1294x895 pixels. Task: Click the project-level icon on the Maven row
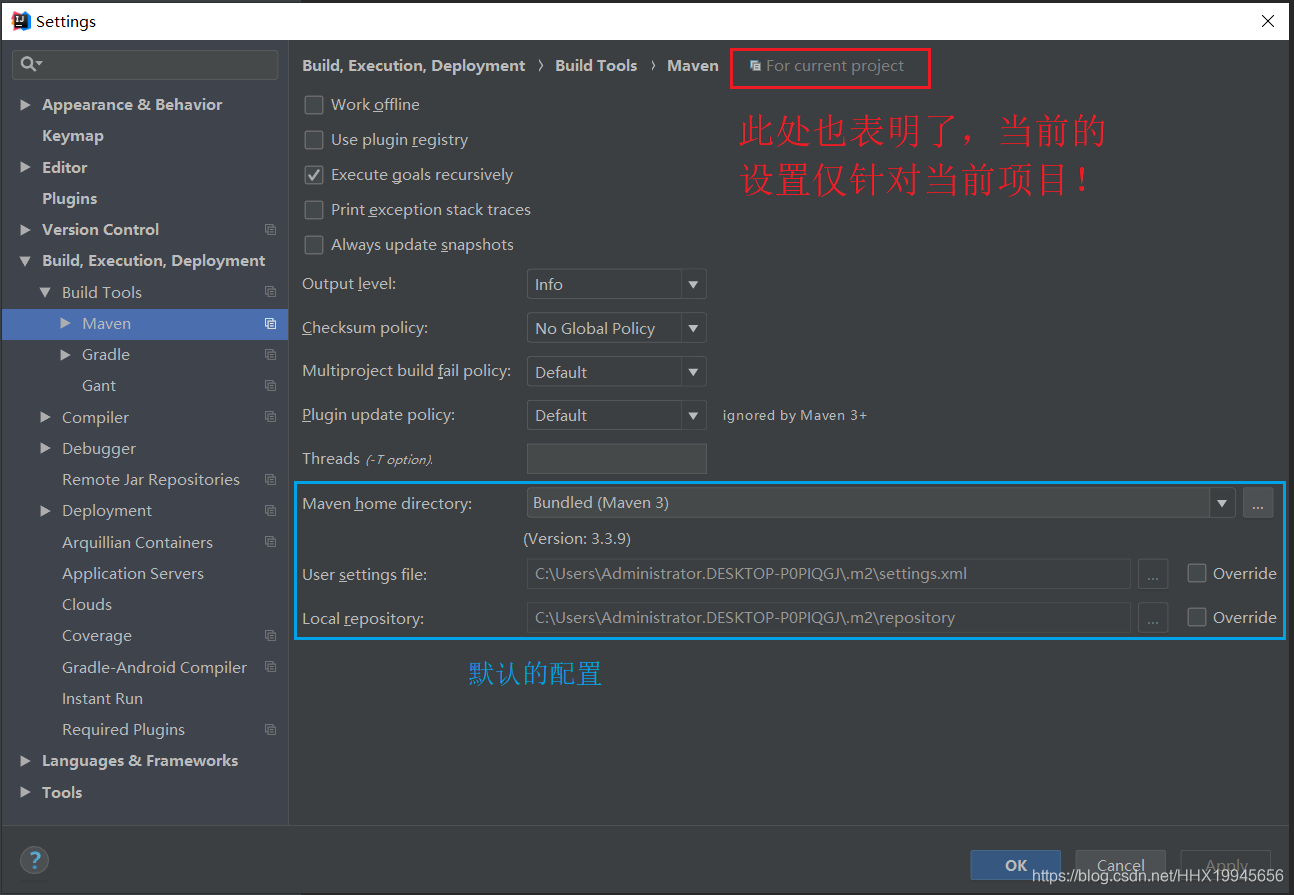click(270, 324)
